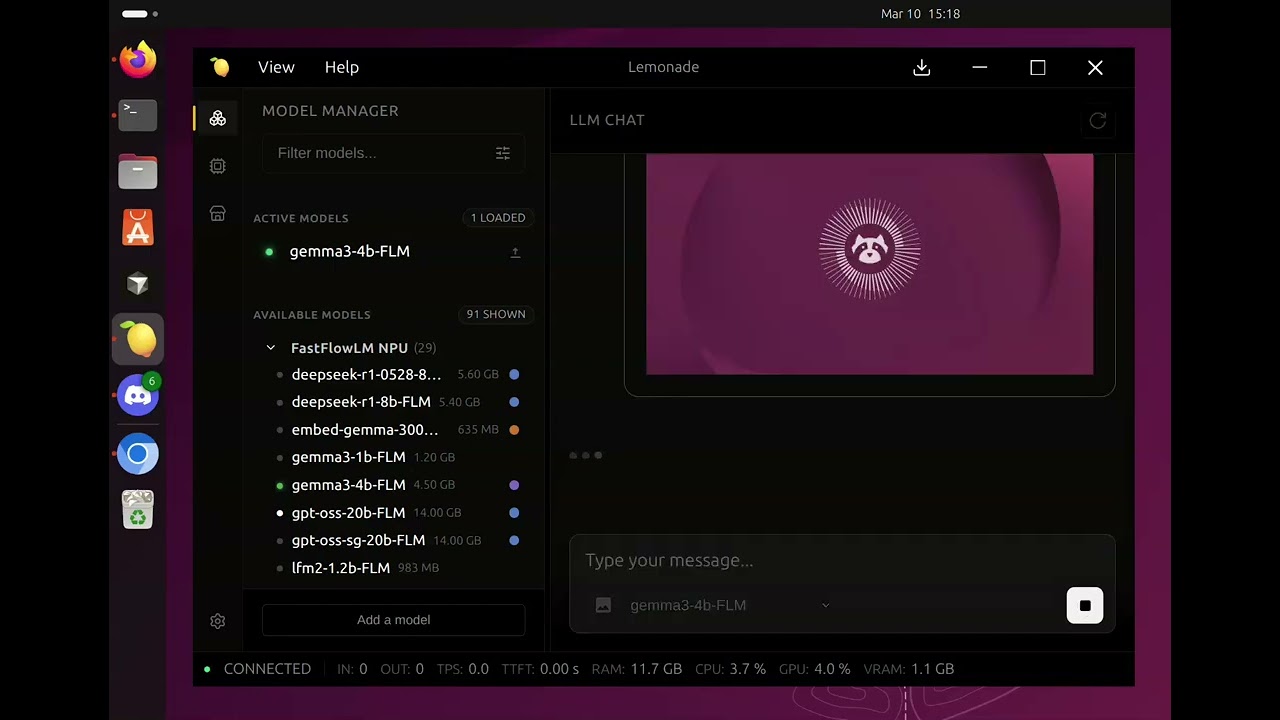Click the 91 SHOWN badge

(496, 314)
